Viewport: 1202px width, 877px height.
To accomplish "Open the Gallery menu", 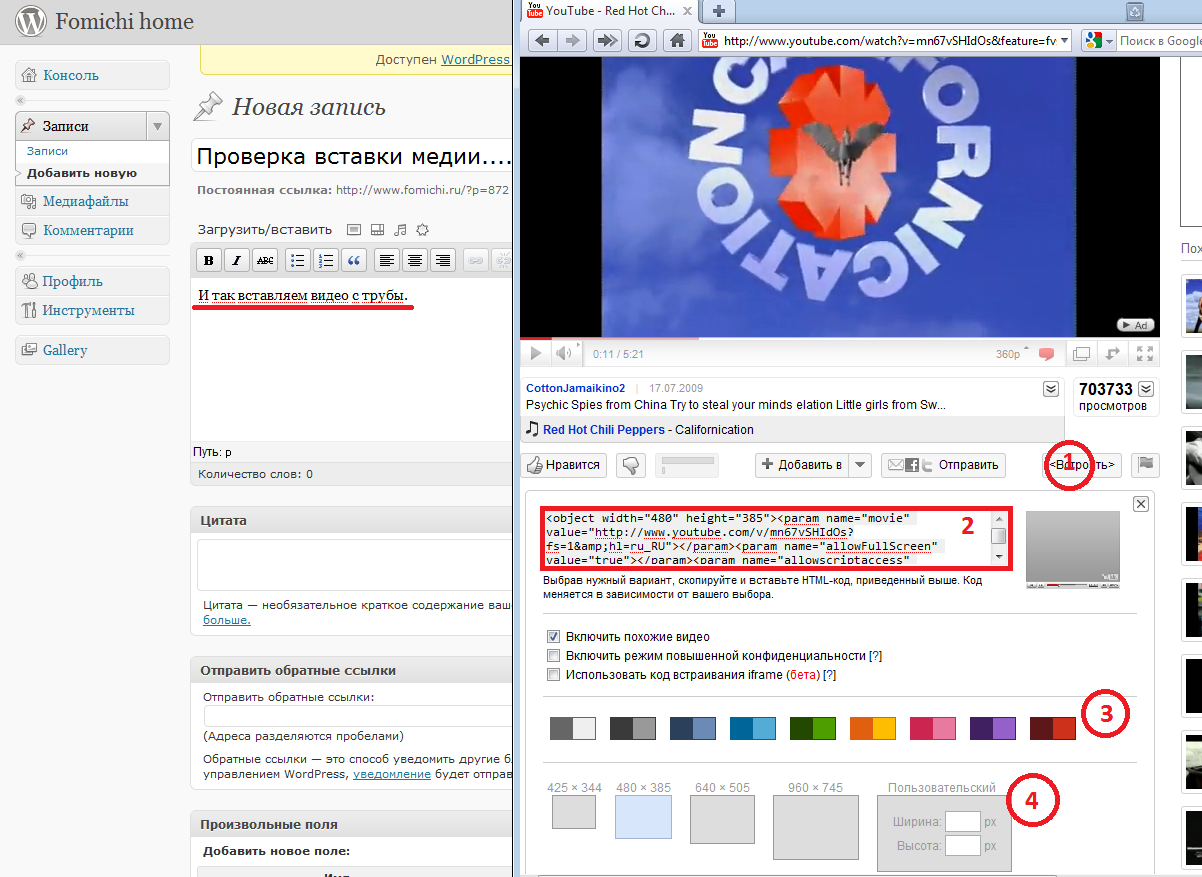I will 92,350.
